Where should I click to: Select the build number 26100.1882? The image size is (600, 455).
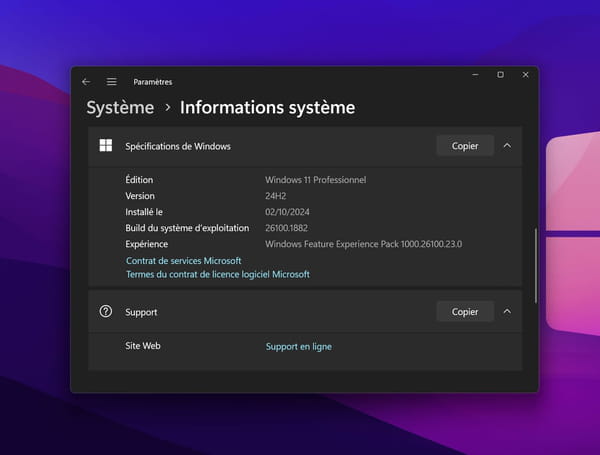click(x=286, y=228)
